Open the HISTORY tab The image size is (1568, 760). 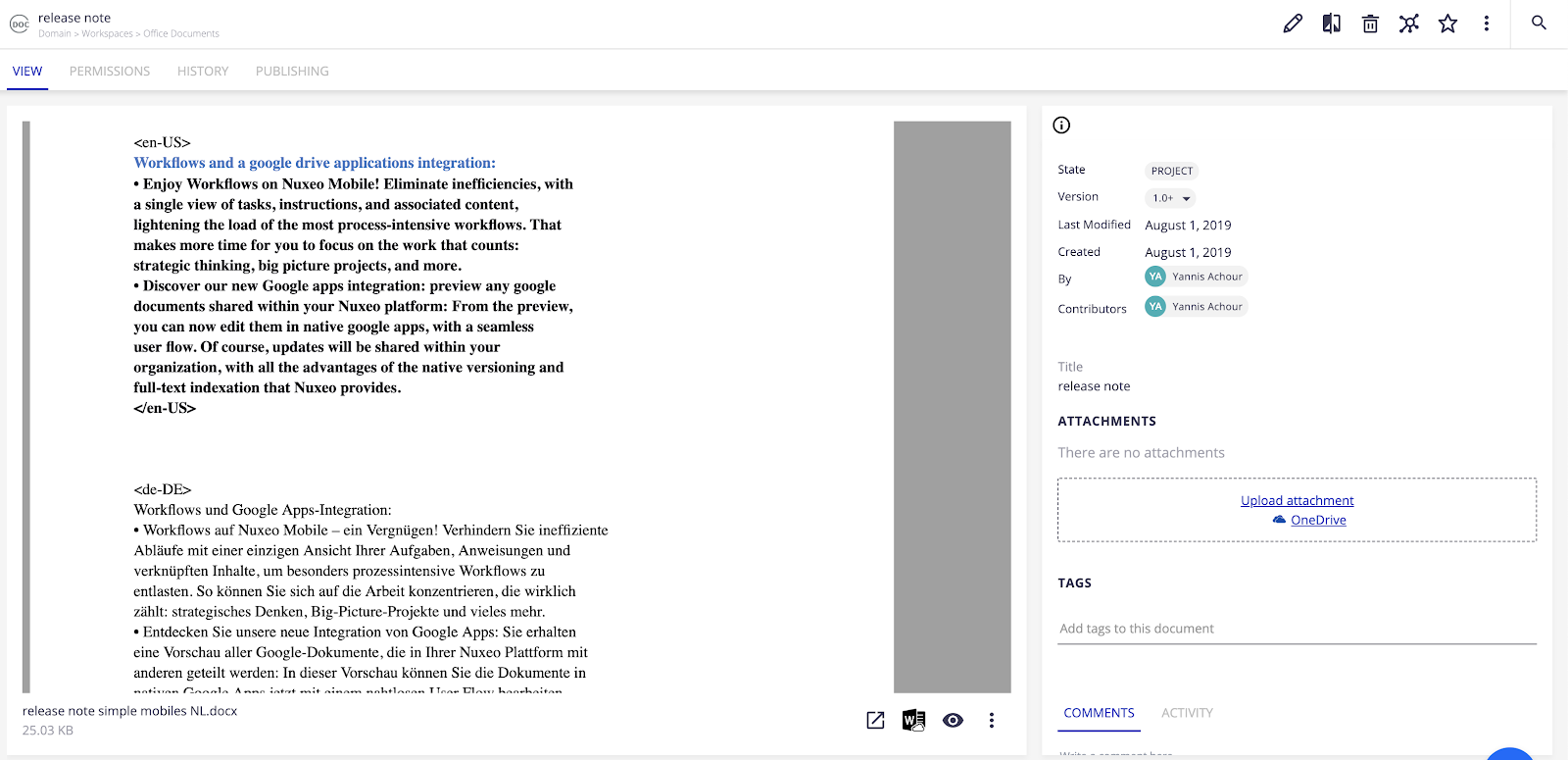point(203,72)
